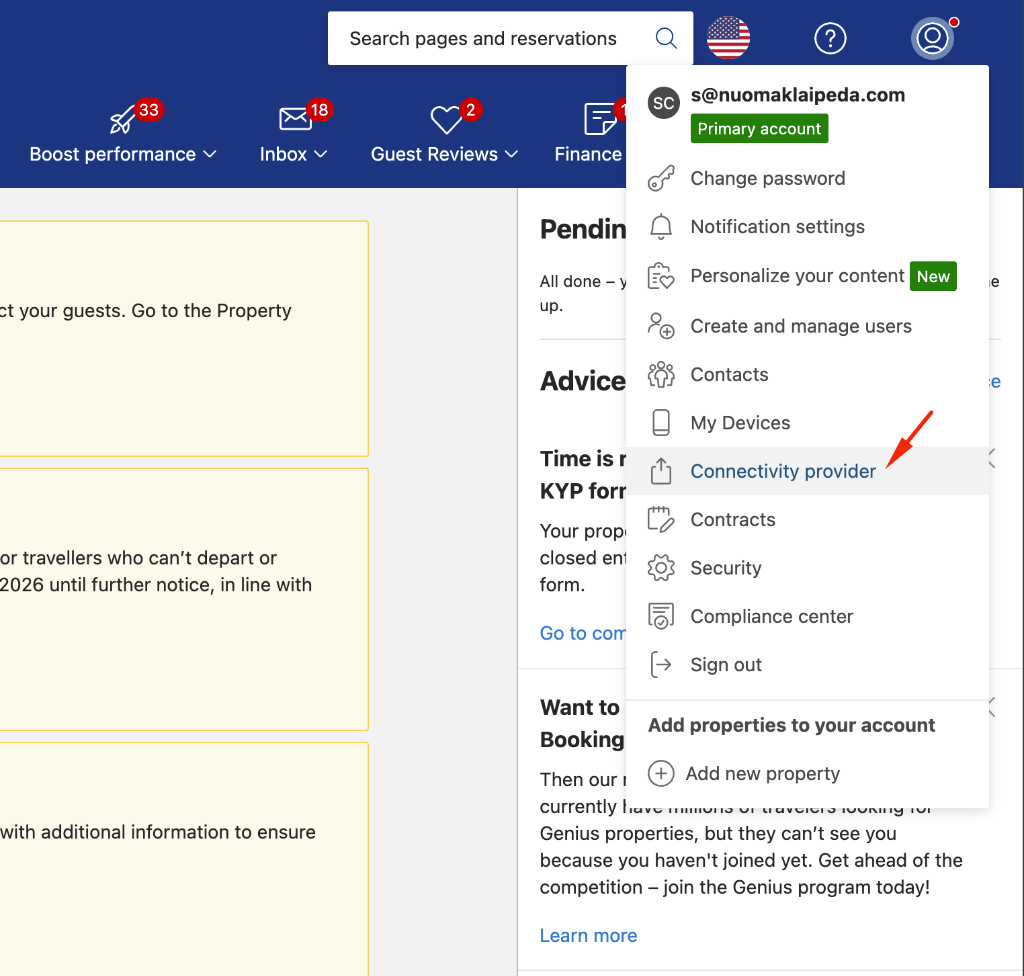Open the US flag language selector
1024x976 pixels.
click(728, 39)
